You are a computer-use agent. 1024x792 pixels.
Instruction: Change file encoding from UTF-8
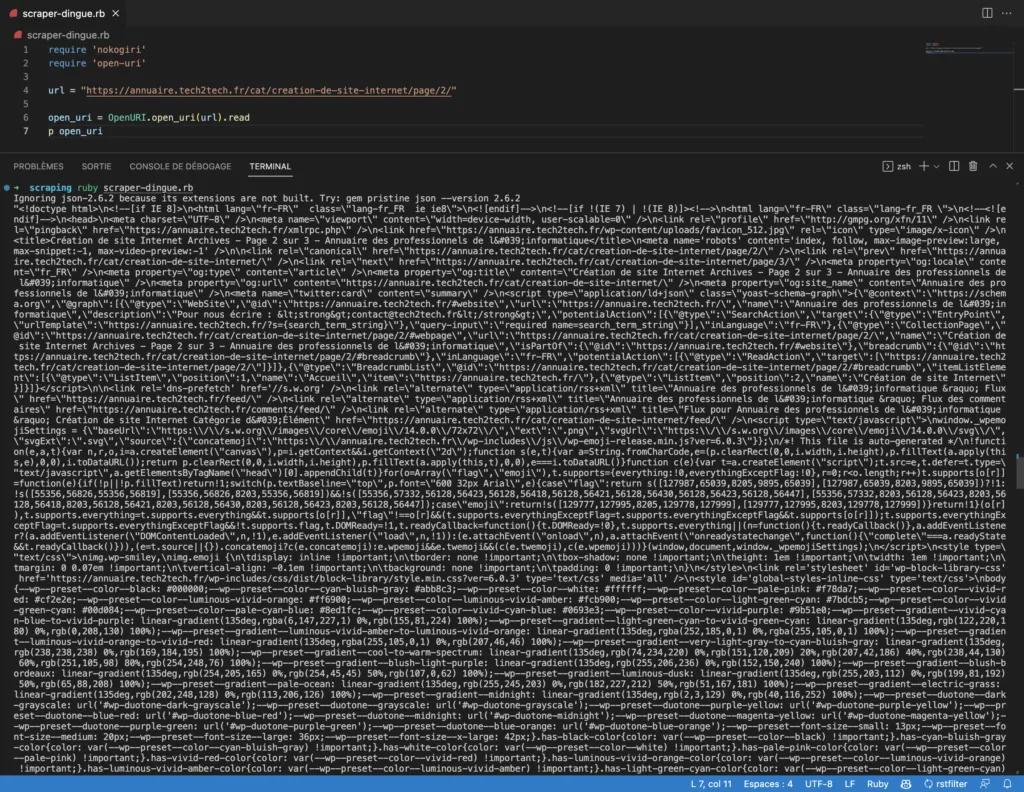(818, 784)
